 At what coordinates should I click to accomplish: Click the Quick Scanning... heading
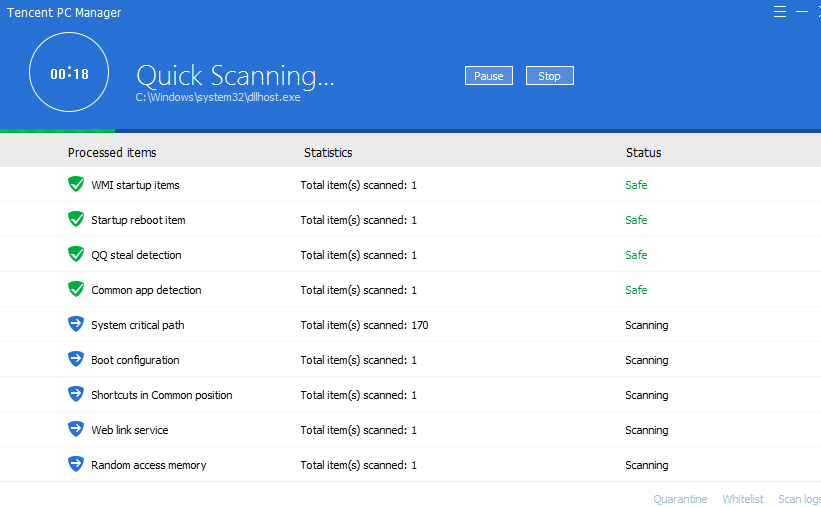pos(235,75)
